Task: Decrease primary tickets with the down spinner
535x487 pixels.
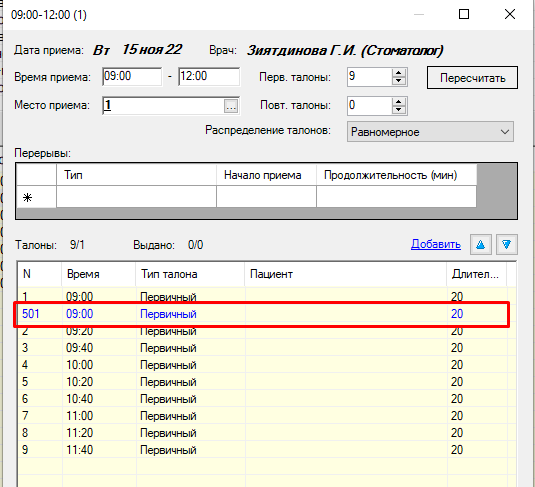Action: tap(399, 81)
